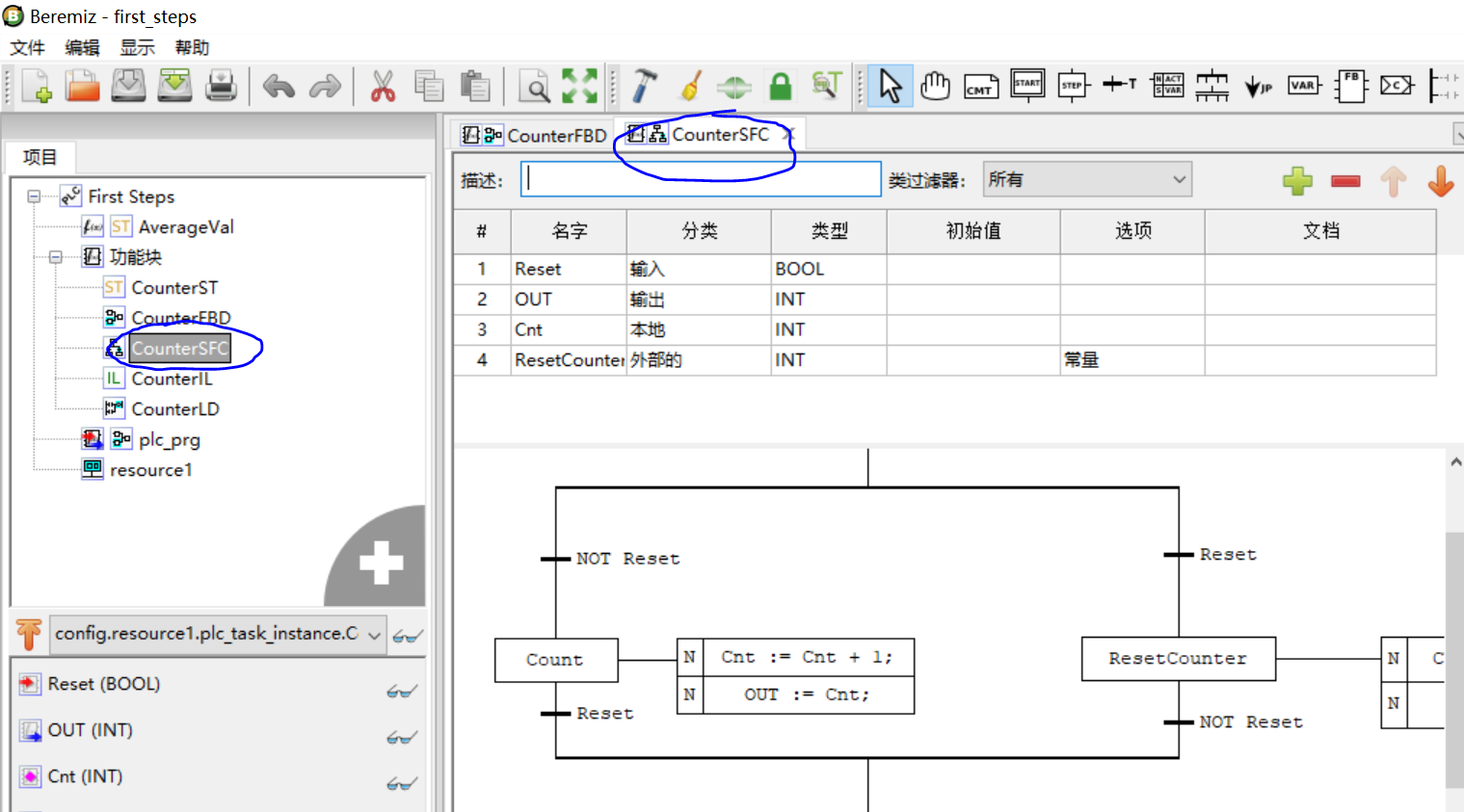Build the project using the hammer icon

pyautogui.click(x=647, y=85)
